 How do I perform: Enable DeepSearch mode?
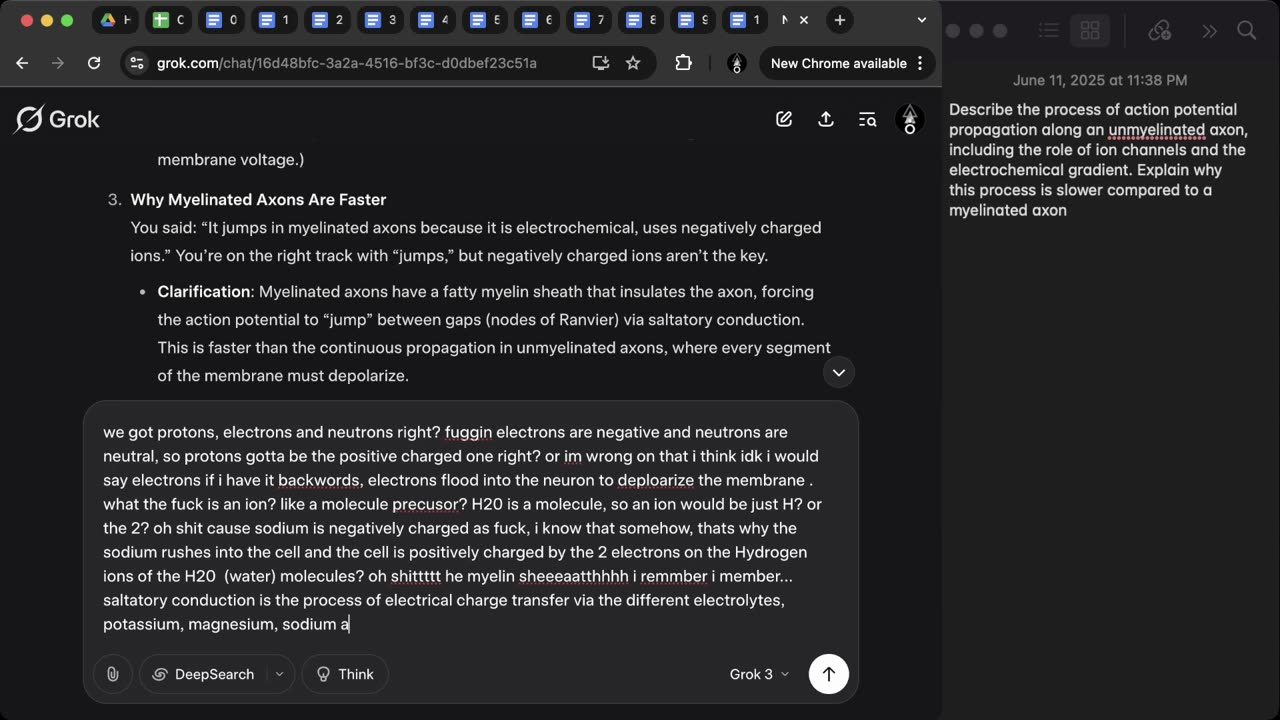click(x=203, y=674)
